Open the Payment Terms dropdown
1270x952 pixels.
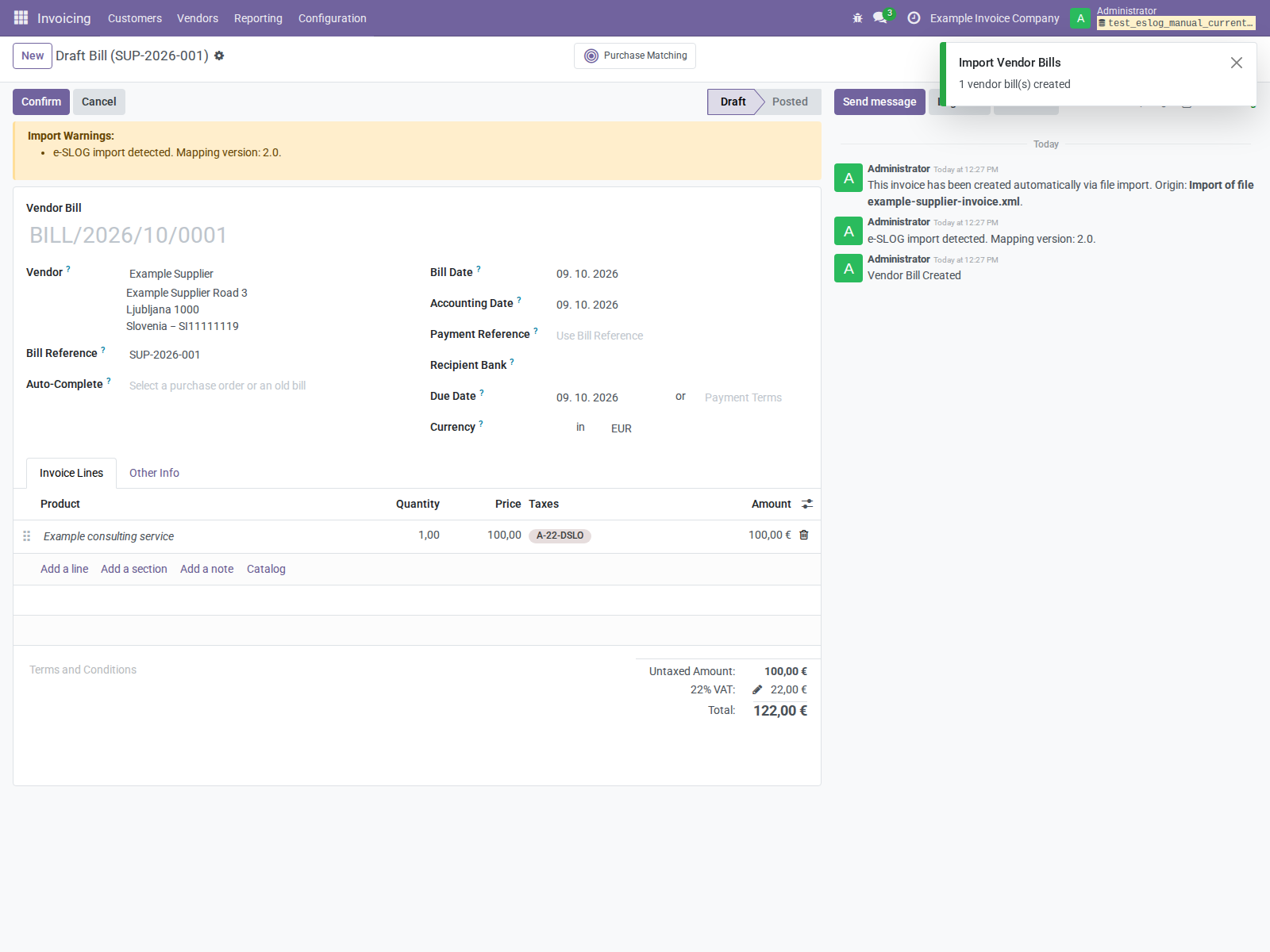click(x=752, y=397)
